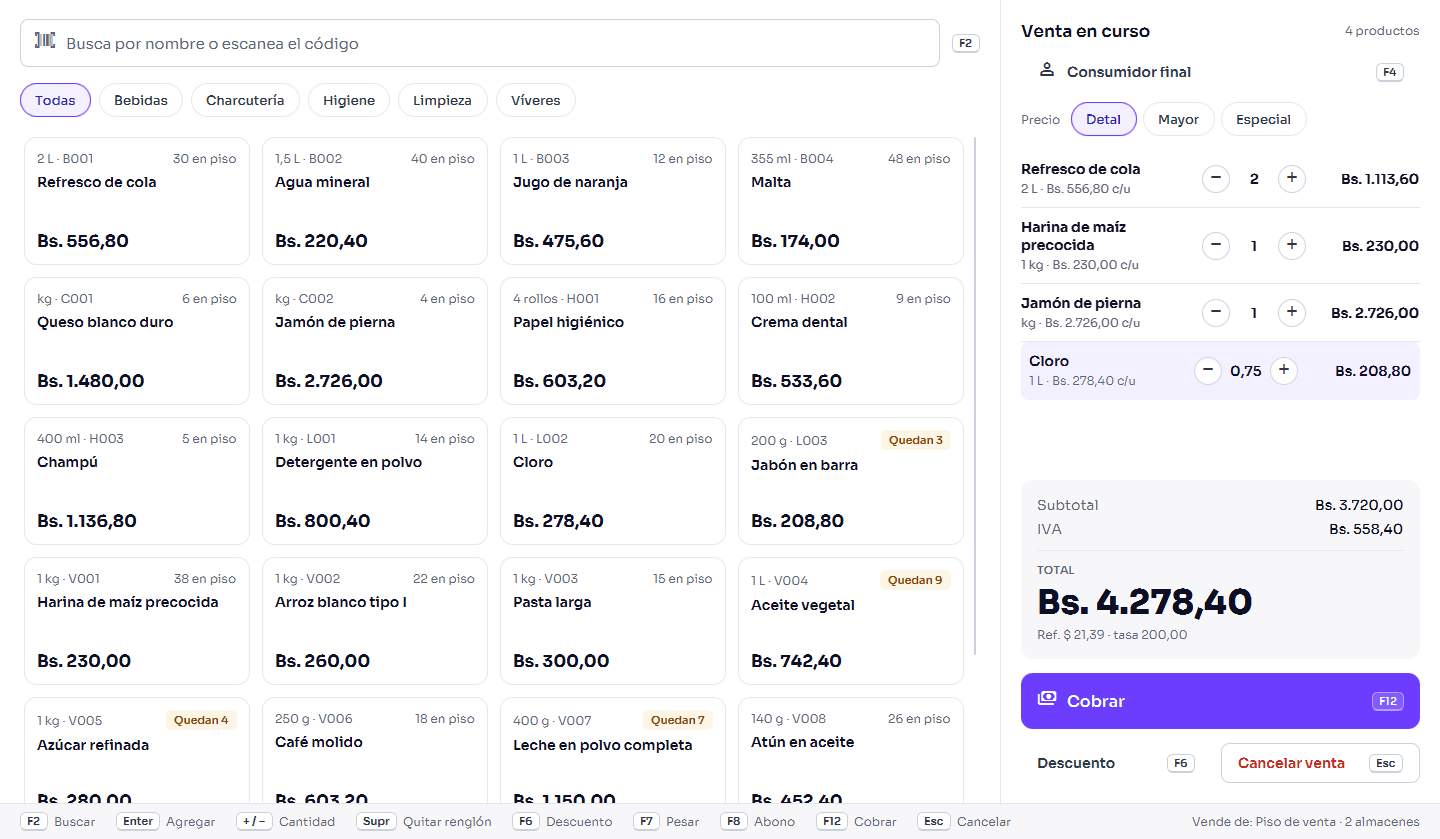Increase Harina de maíz precocida quantity

pyautogui.click(x=1292, y=245)
